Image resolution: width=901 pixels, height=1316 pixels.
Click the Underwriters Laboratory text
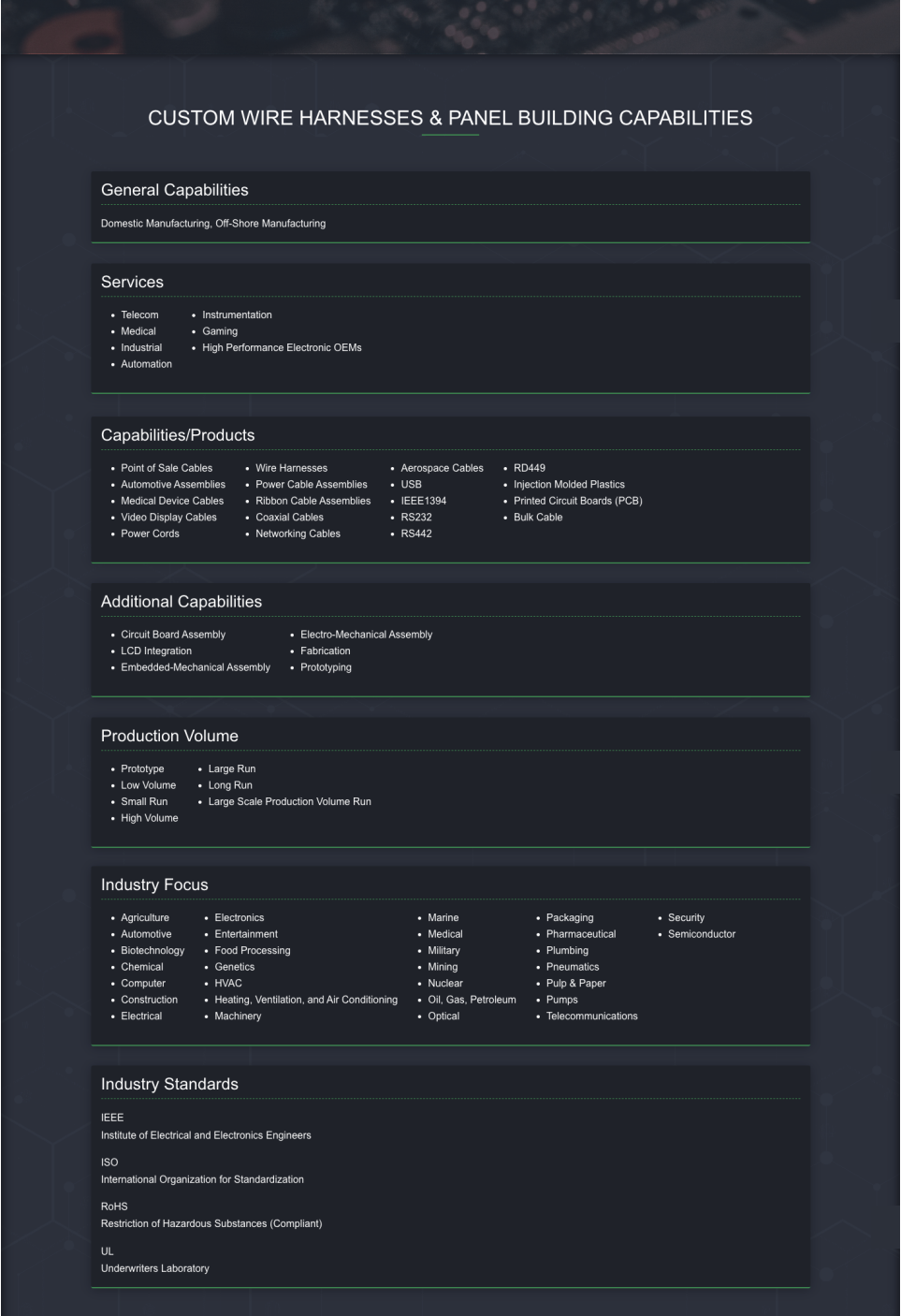(x=155, y=1268)
